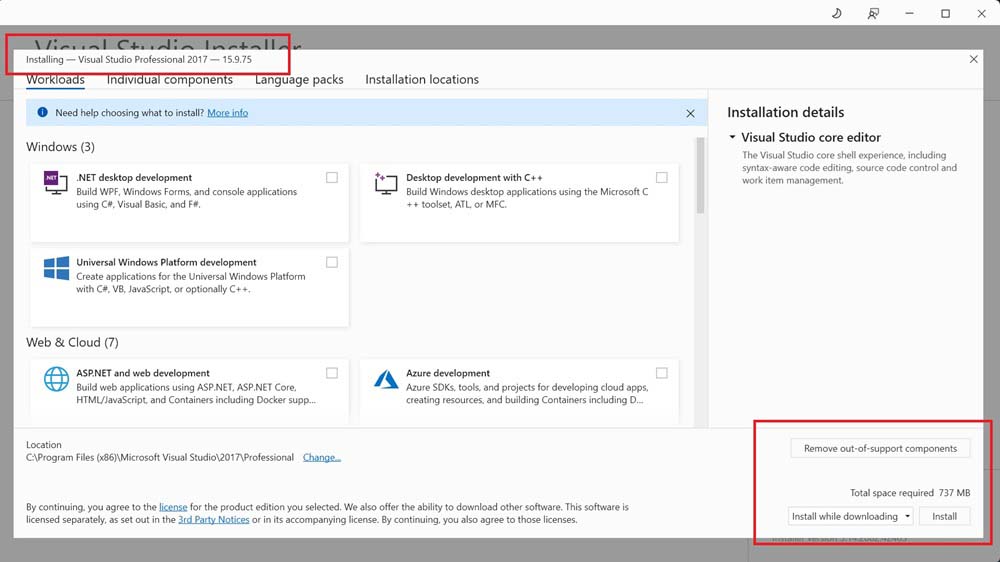Open the feedback icon in the title bar

coord(873,13)
